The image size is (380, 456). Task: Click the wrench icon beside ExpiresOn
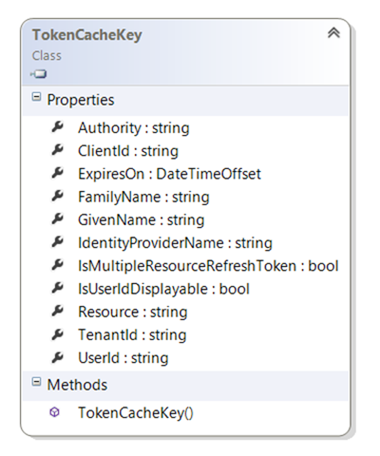pos(57,173)
